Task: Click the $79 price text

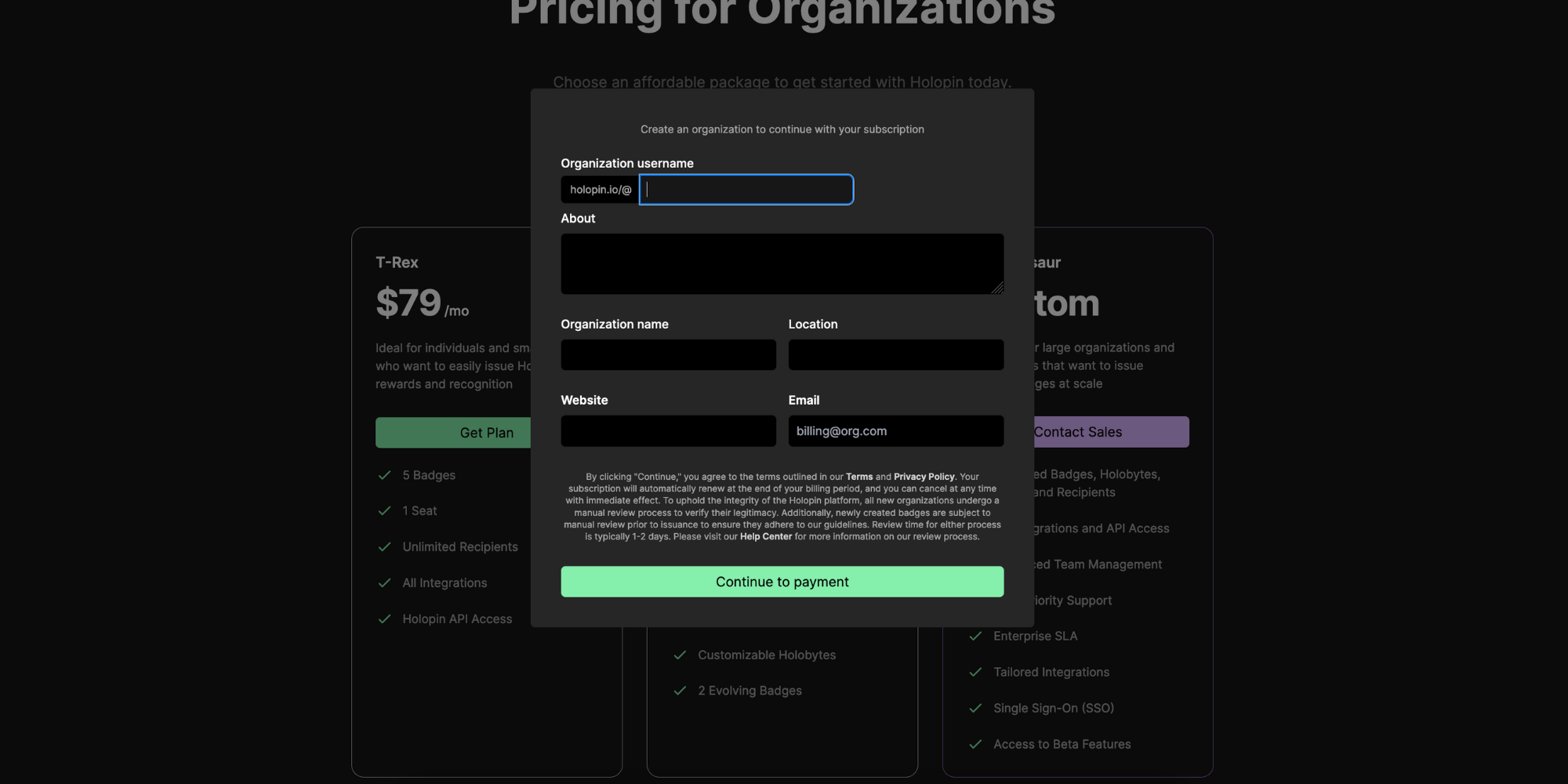Action: click(408, 303)
